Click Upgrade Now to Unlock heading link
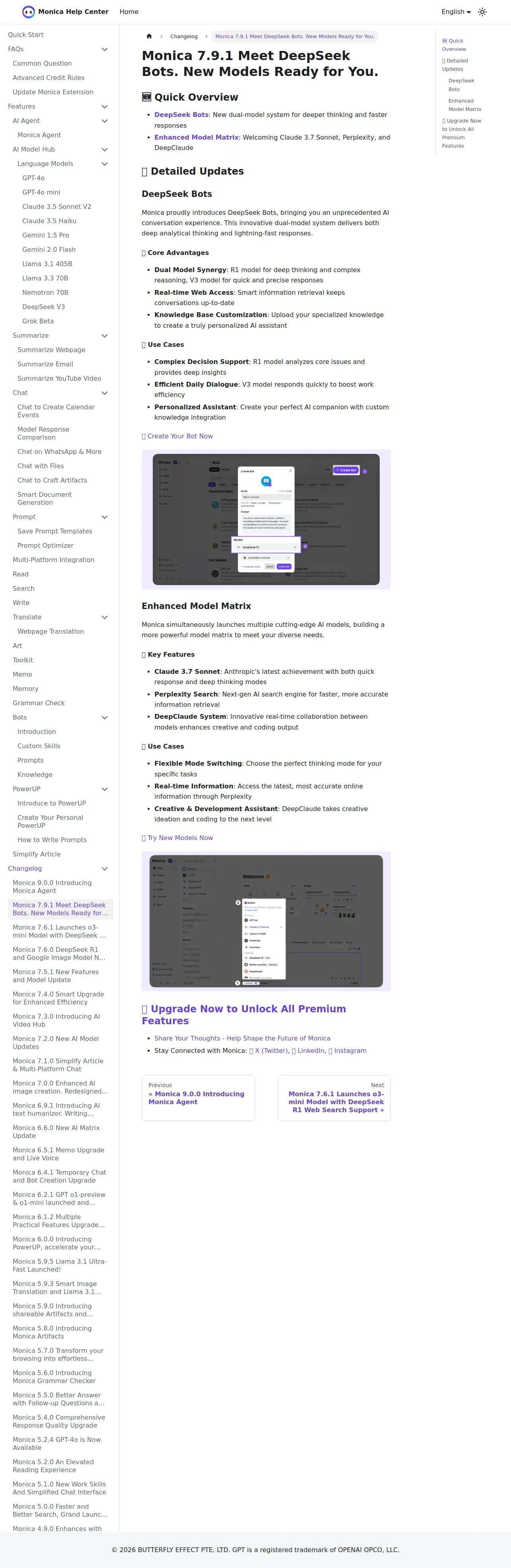 click(244, 1015)
